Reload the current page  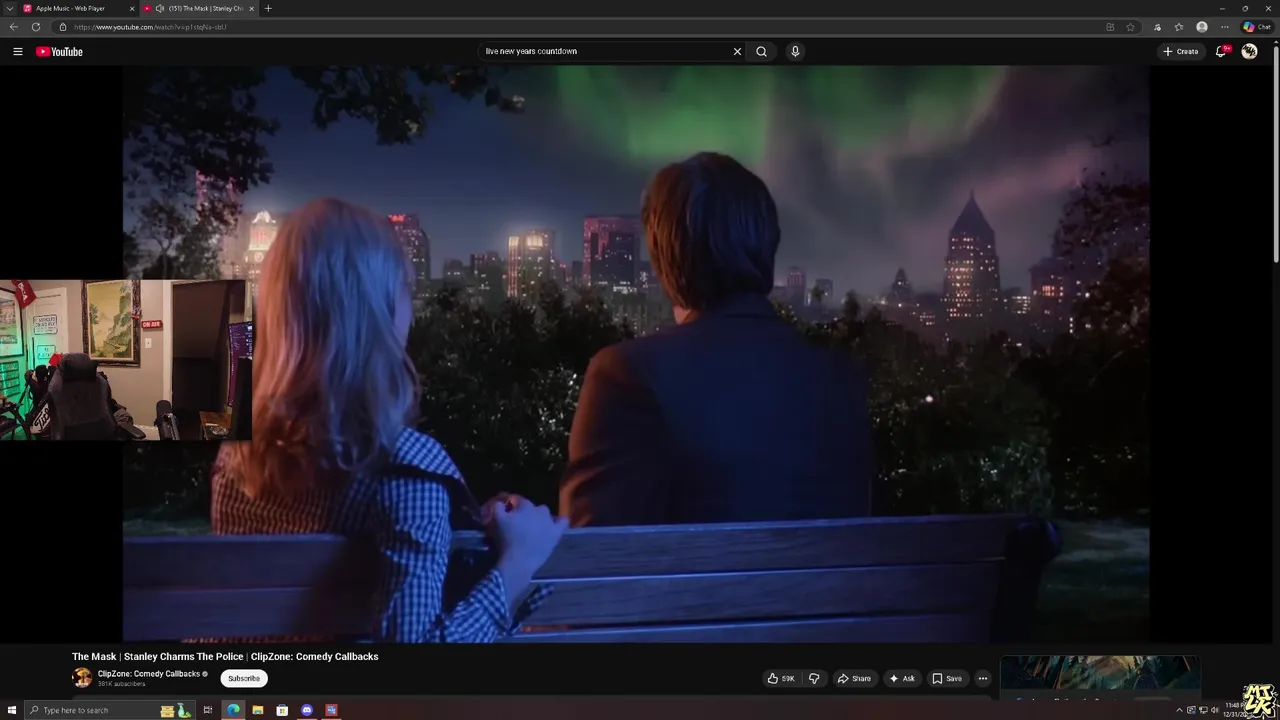click(x=36, y=27)
